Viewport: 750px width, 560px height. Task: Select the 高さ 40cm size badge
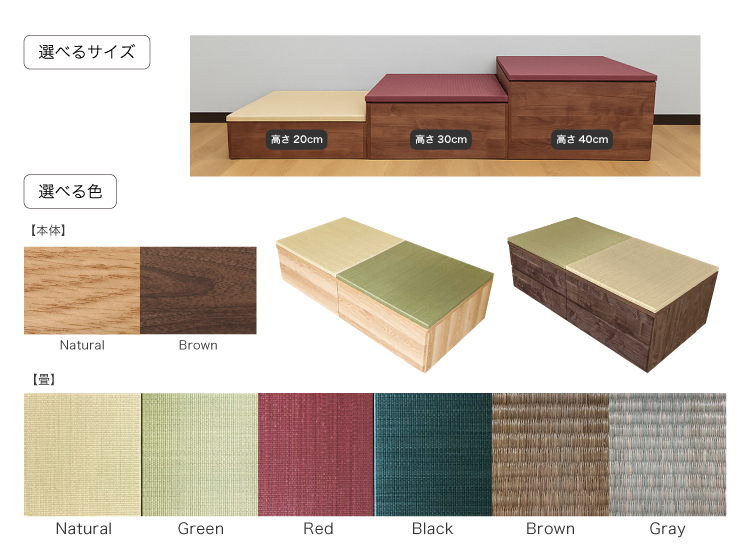(582, 140)
